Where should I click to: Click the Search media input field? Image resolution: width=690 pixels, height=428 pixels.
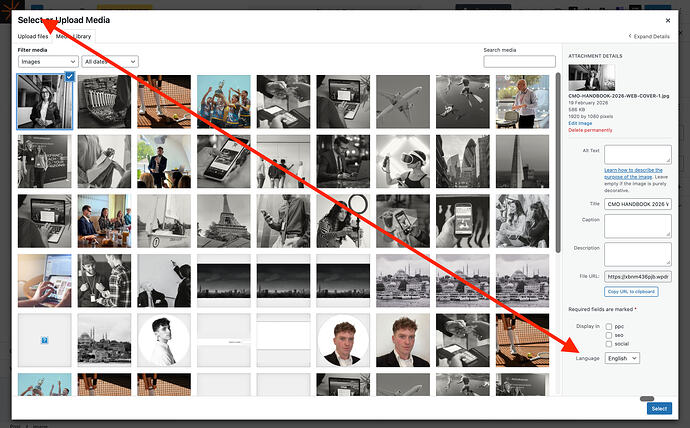[519, 62]
